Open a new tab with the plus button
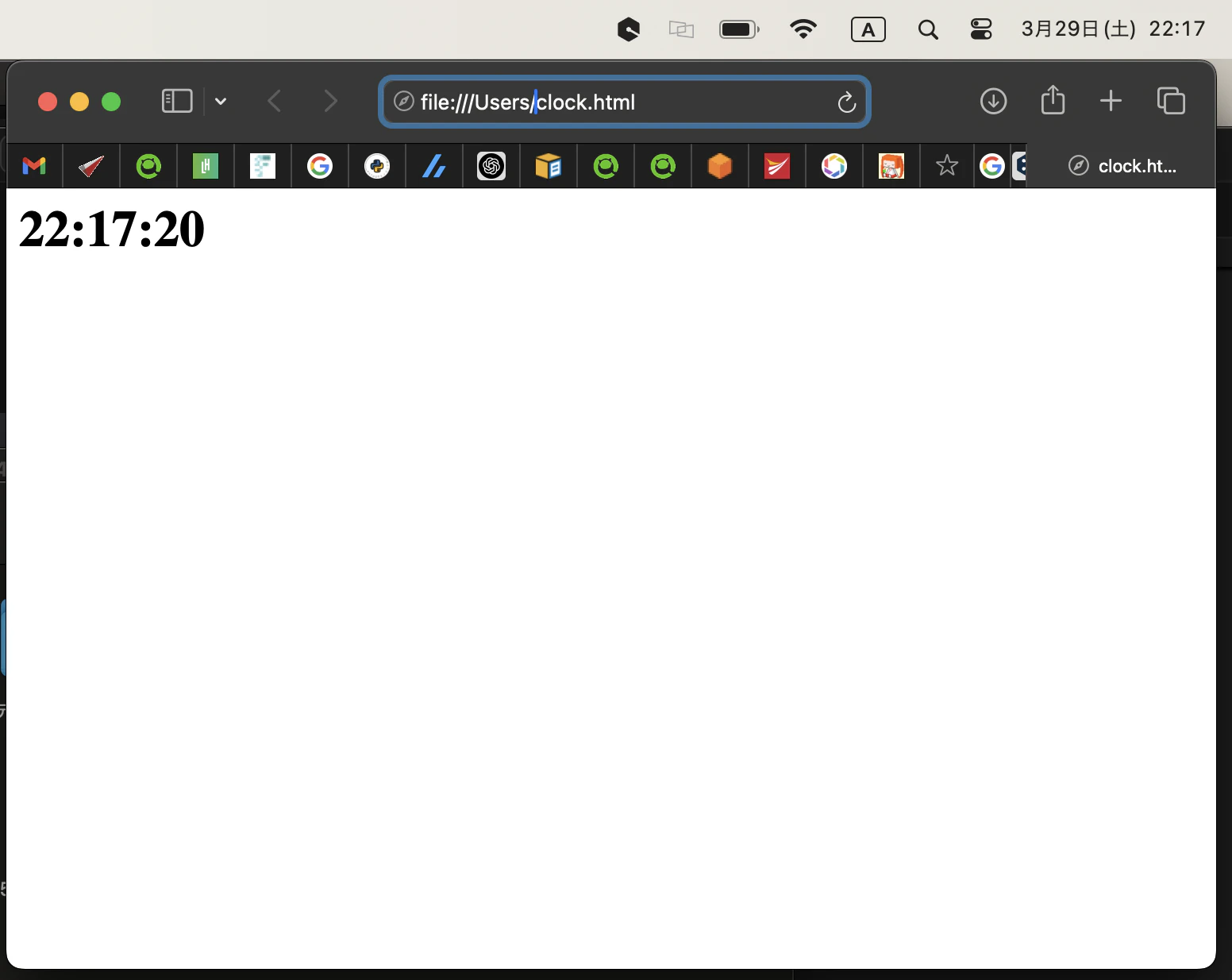 1111,101
